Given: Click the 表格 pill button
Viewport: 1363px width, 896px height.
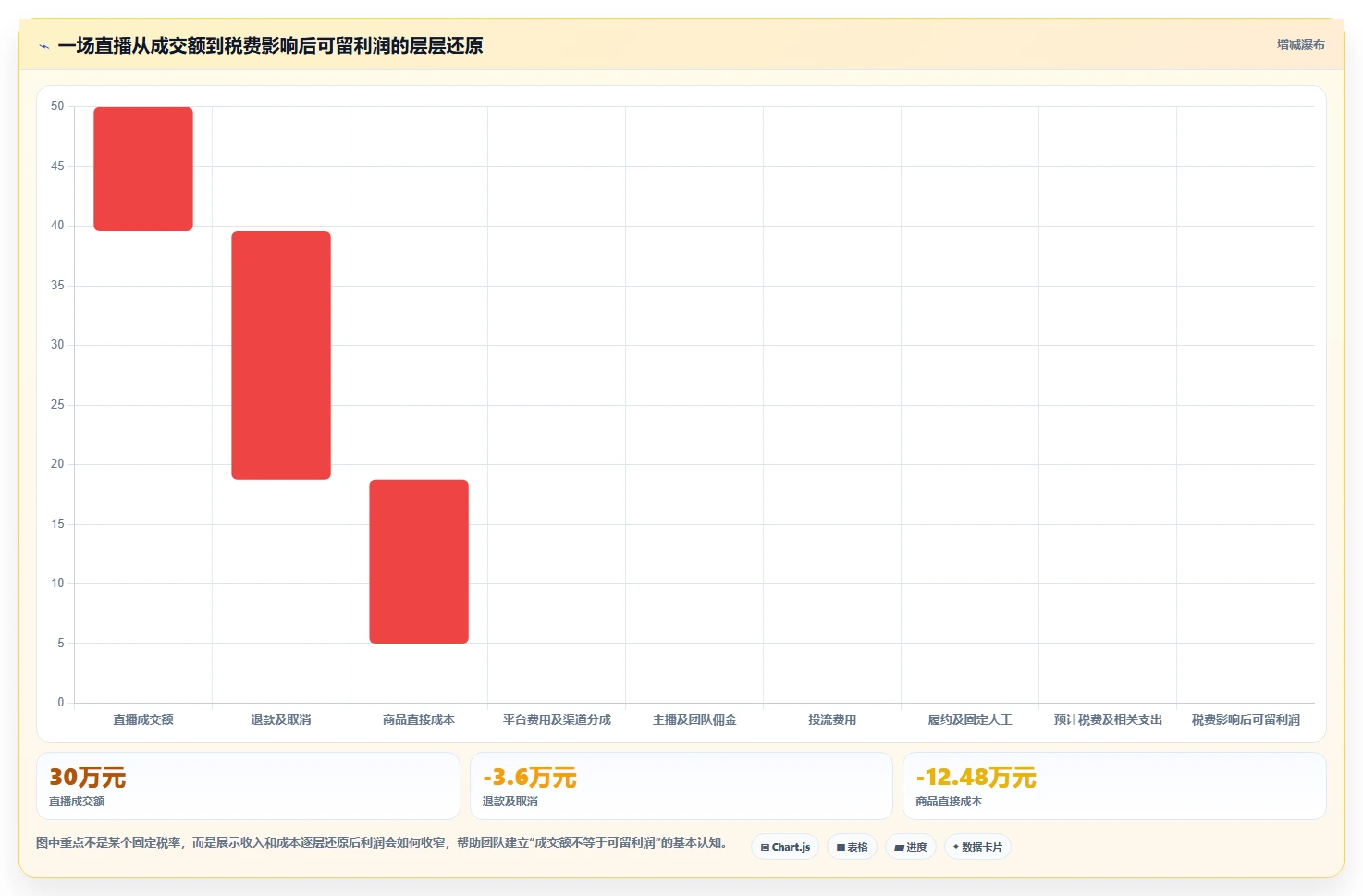Looking at the screenshot, I should click(x=852, y=847).
